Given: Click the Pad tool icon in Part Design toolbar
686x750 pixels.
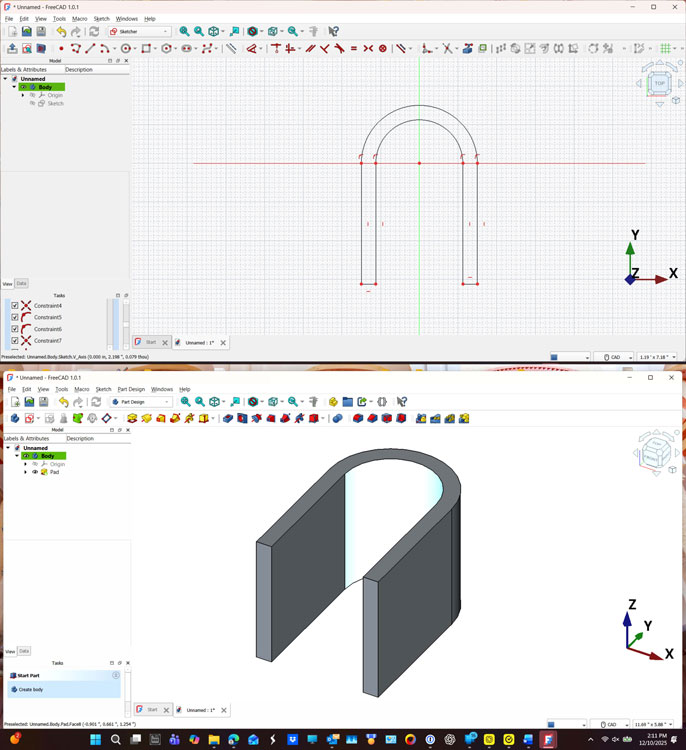Looking at the screenshot, I should 132,418.
